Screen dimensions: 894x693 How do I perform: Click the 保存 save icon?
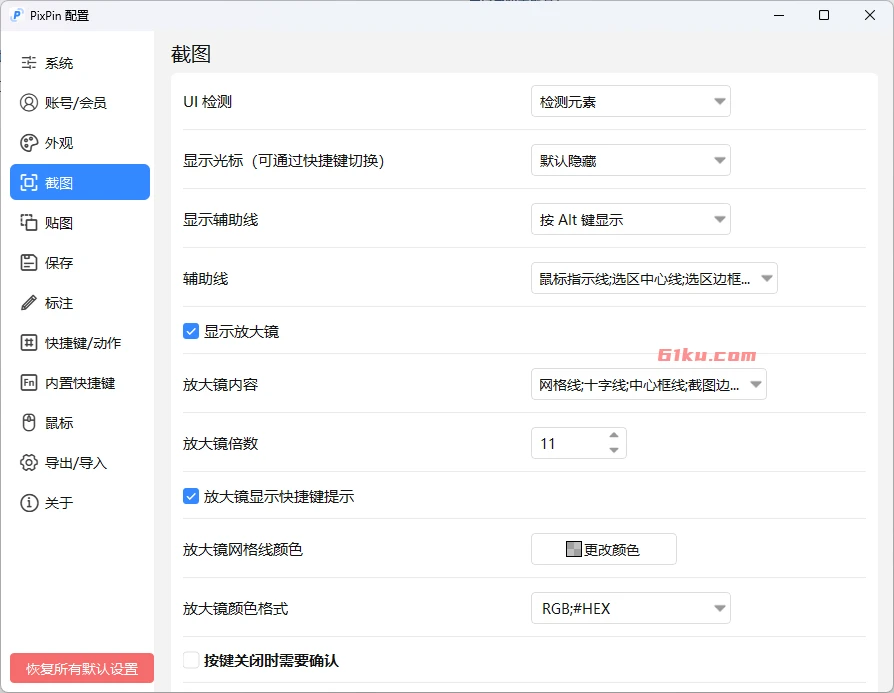29,262
